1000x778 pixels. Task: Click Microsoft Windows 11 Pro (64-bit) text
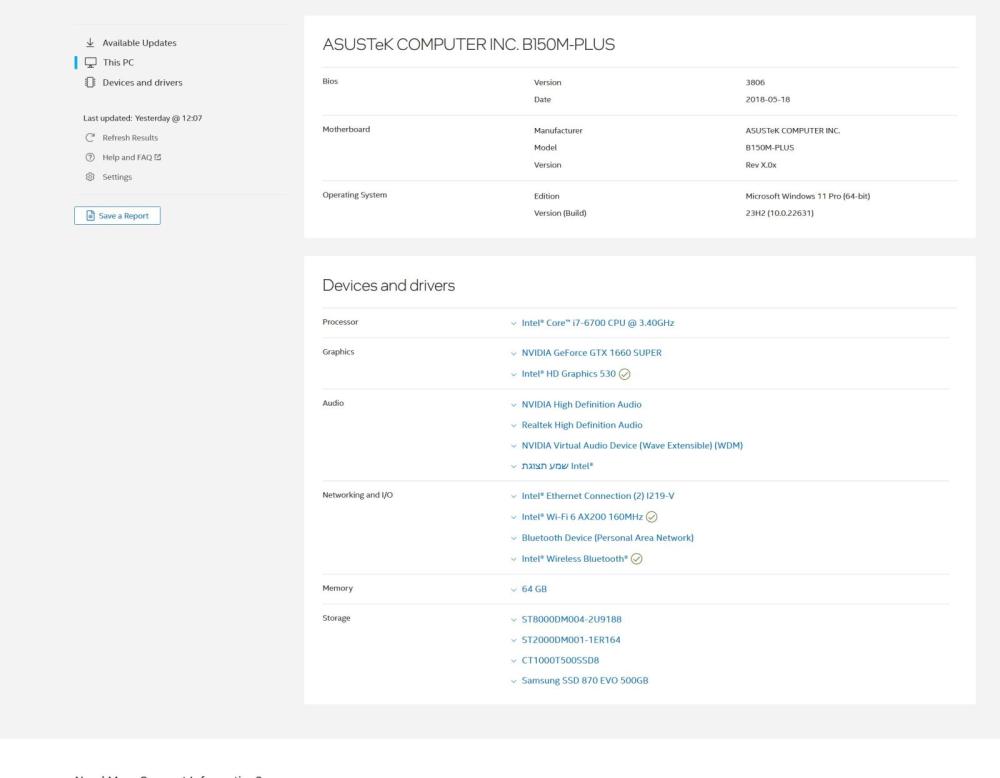coord(807,196)
